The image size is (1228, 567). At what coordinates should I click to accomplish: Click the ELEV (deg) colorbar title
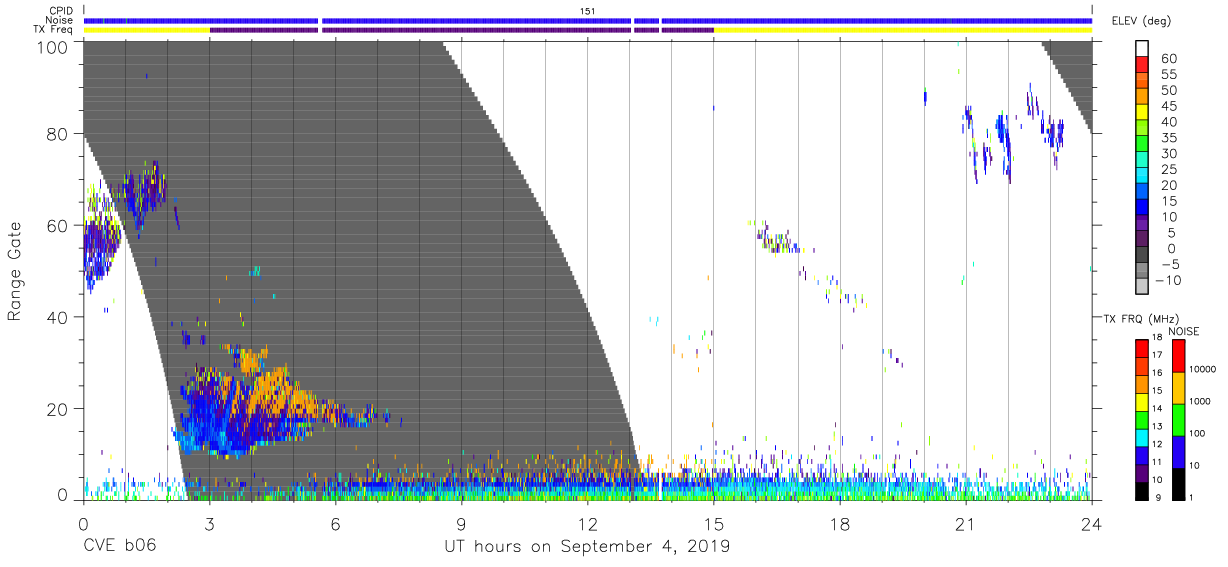tap(1144, 21)
